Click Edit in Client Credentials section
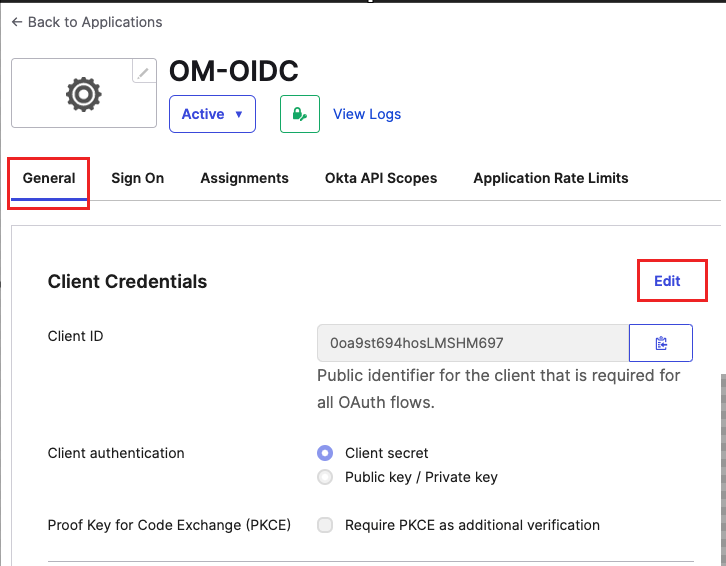726x566 pixels. [x=667, y=281]
